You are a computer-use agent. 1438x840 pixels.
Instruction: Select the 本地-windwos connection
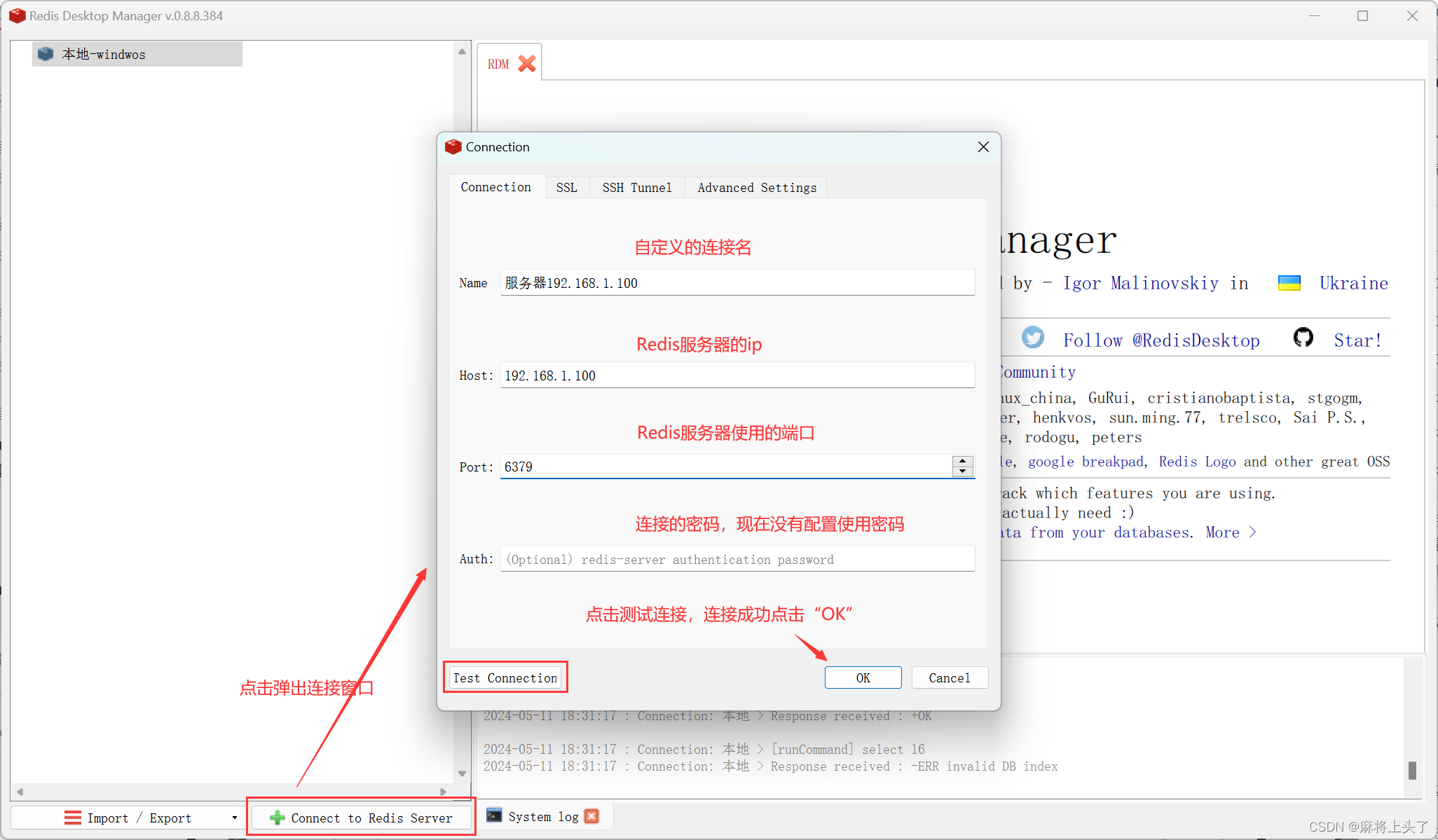[137, 54]
